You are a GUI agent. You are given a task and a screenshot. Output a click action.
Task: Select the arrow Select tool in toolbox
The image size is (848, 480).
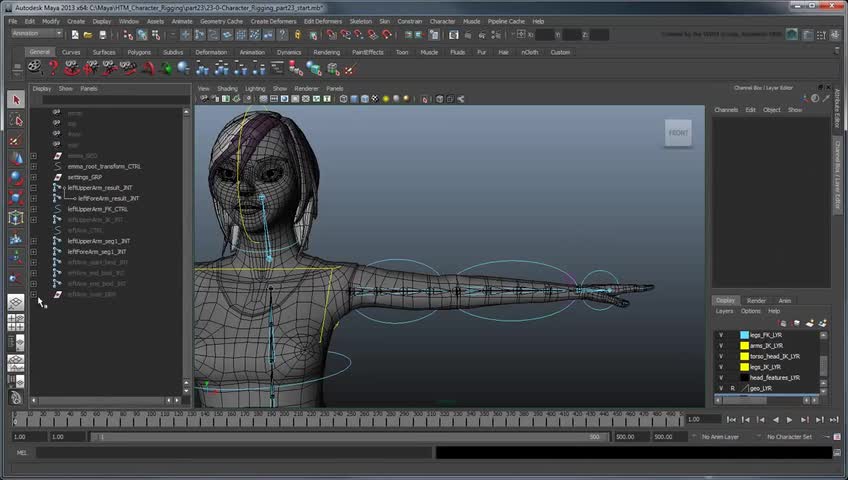pyautogui.click(x=16, y=100)
